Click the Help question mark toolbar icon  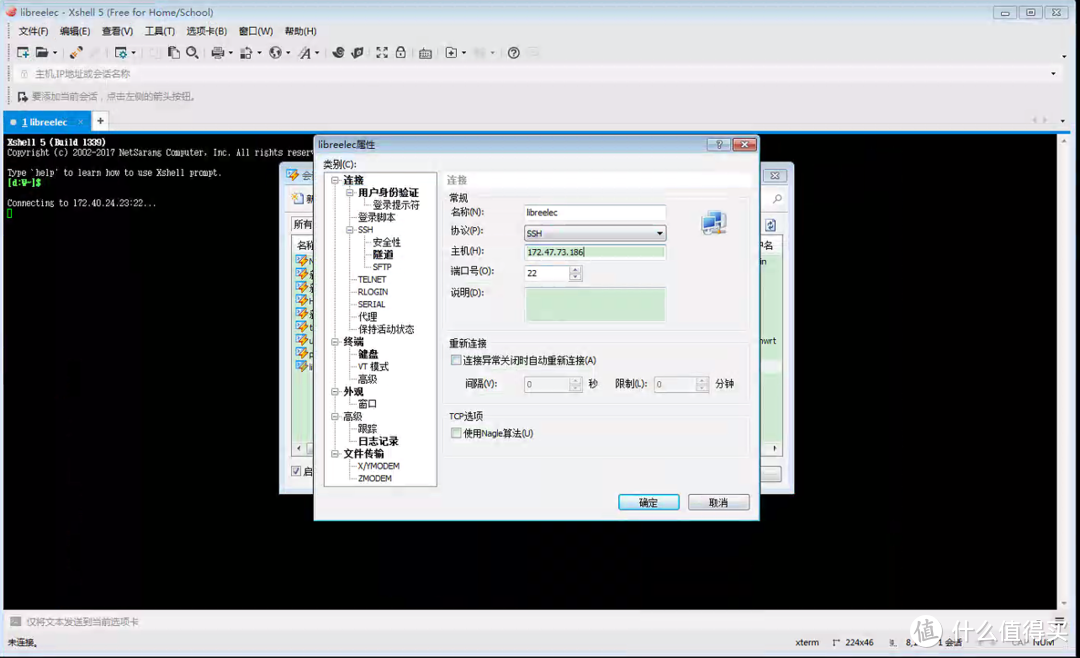[x=514, y=52]
